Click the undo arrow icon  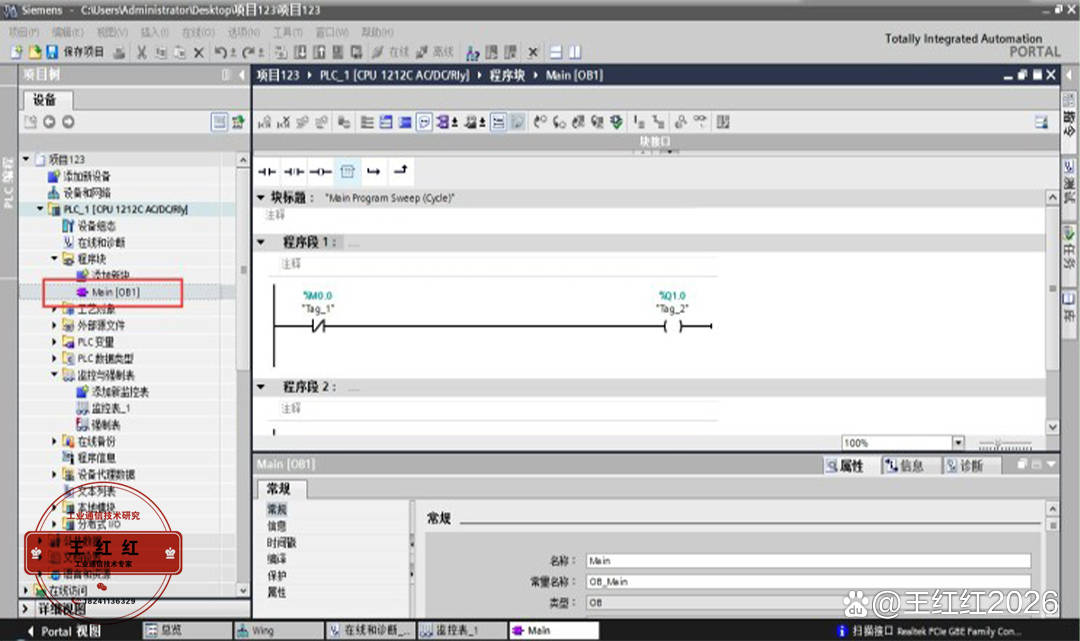(221, 52)
